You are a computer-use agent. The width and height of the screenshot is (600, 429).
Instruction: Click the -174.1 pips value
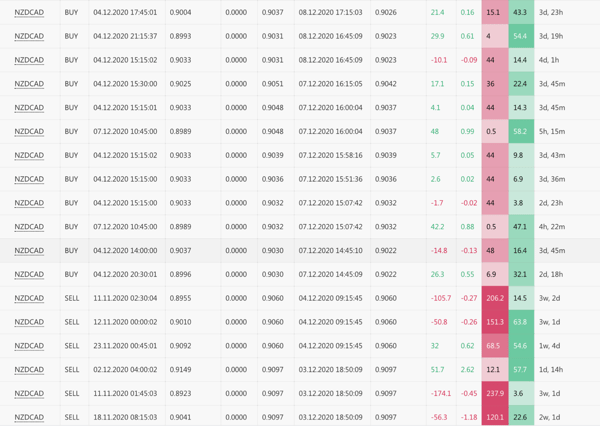click(x=440, y=394)
